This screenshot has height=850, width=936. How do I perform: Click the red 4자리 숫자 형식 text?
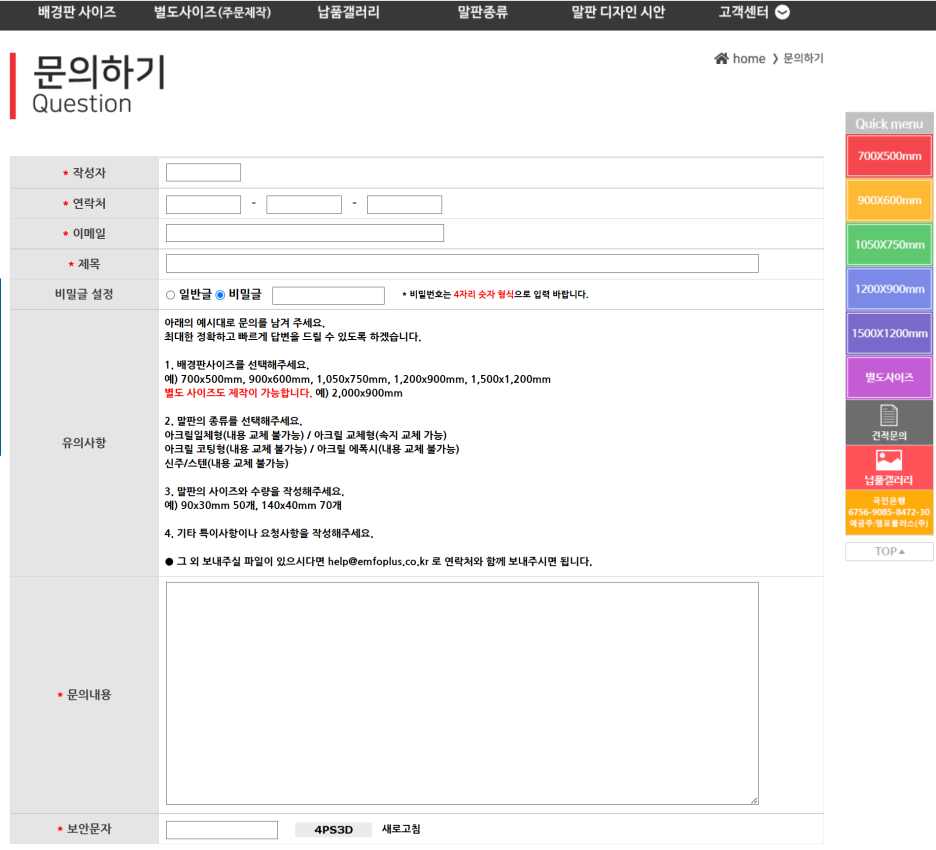484,294
